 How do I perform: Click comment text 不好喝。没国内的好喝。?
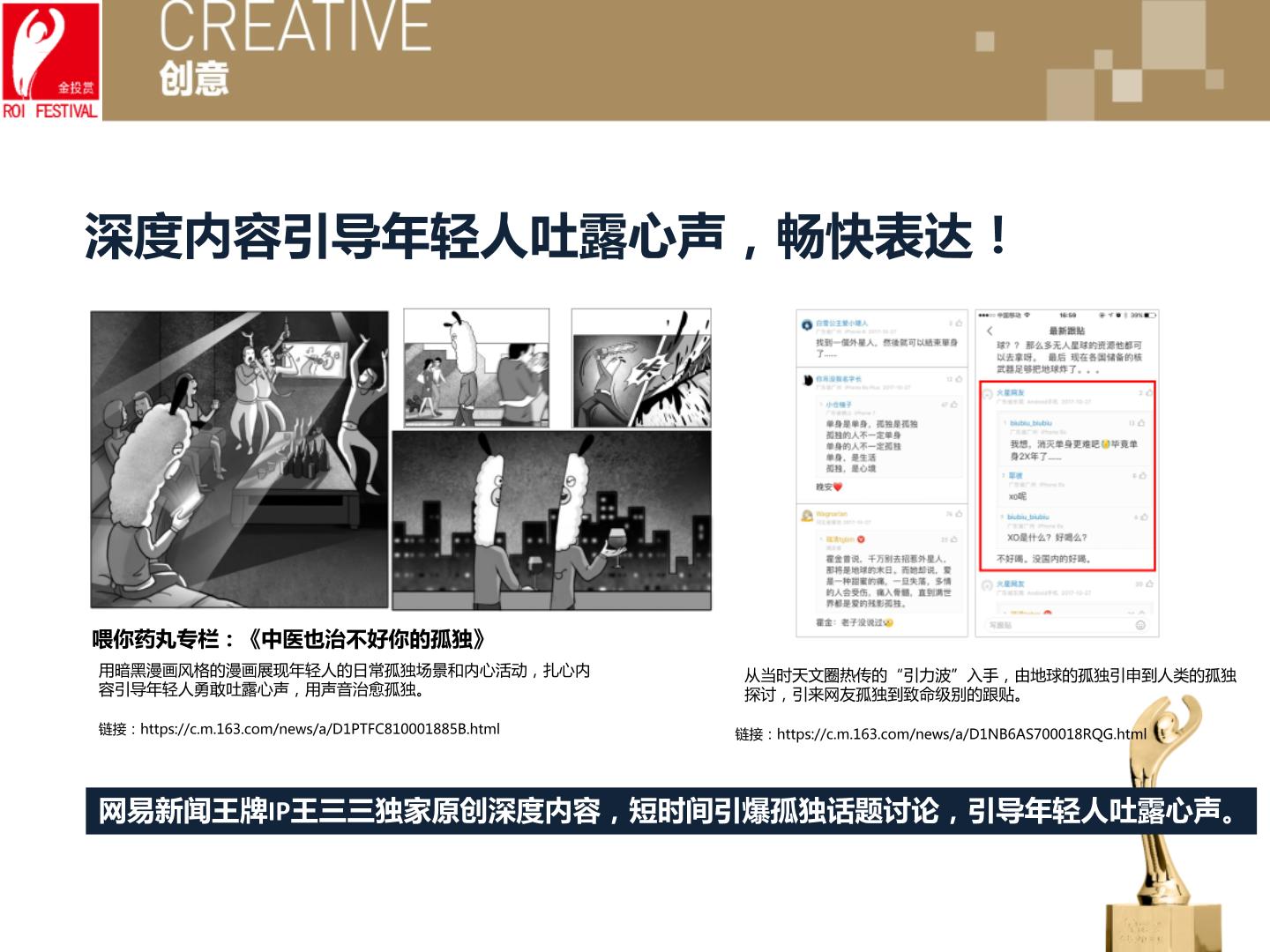pos(1044,559)
